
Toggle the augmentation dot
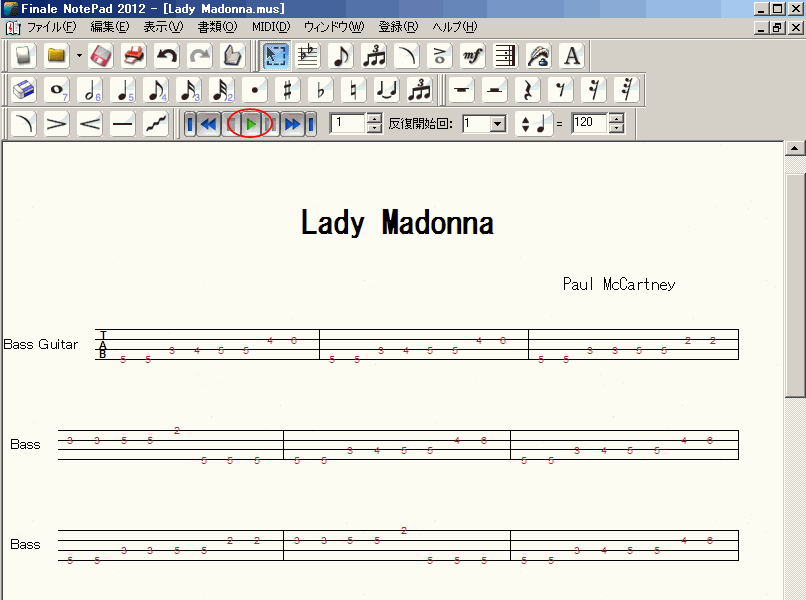(254, 90)
